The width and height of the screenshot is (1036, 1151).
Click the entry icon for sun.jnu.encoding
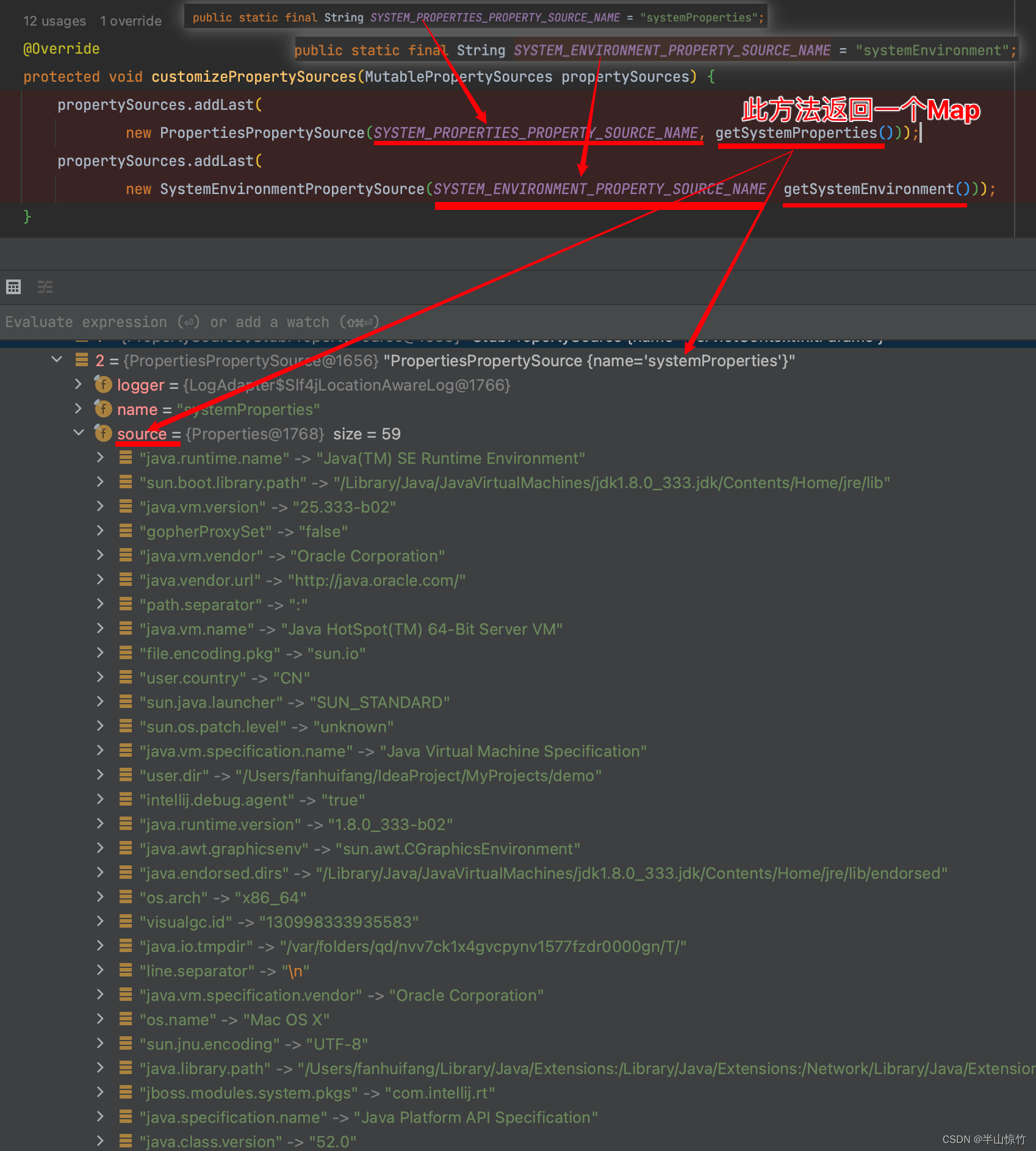coord(126,1044)
